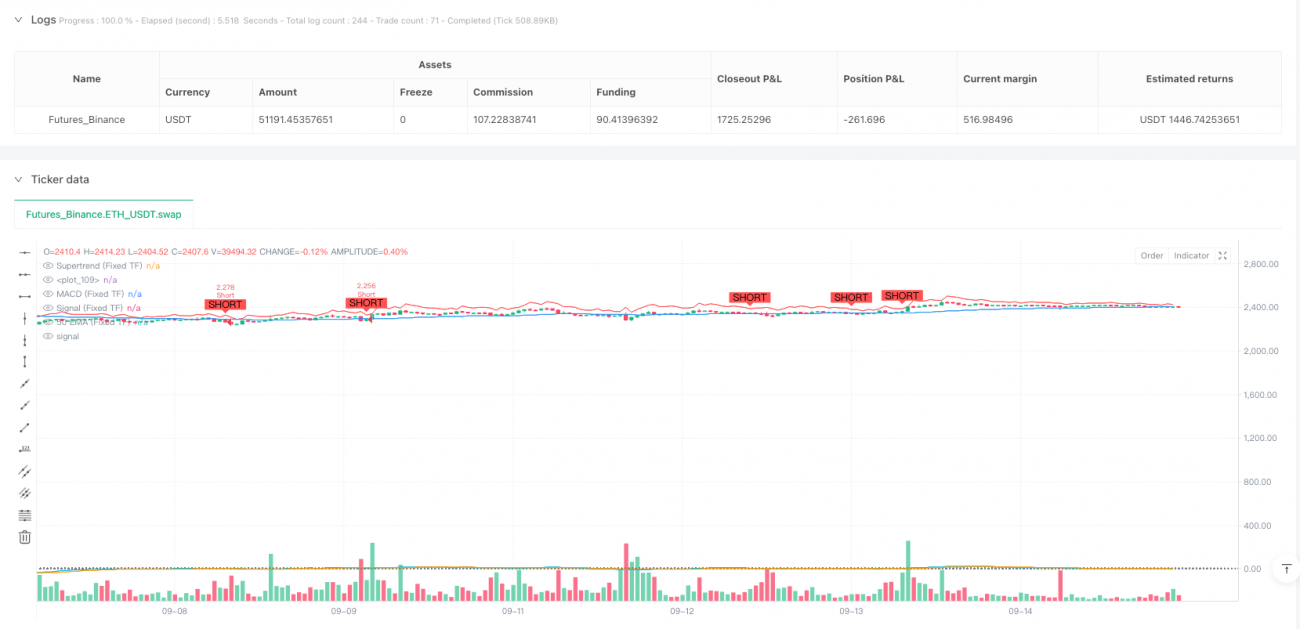Collapse the Logs section chevron
Image resolution: width=1300 pixels, height=629 pixels.
pyautogui.click(x=18, y=20)
